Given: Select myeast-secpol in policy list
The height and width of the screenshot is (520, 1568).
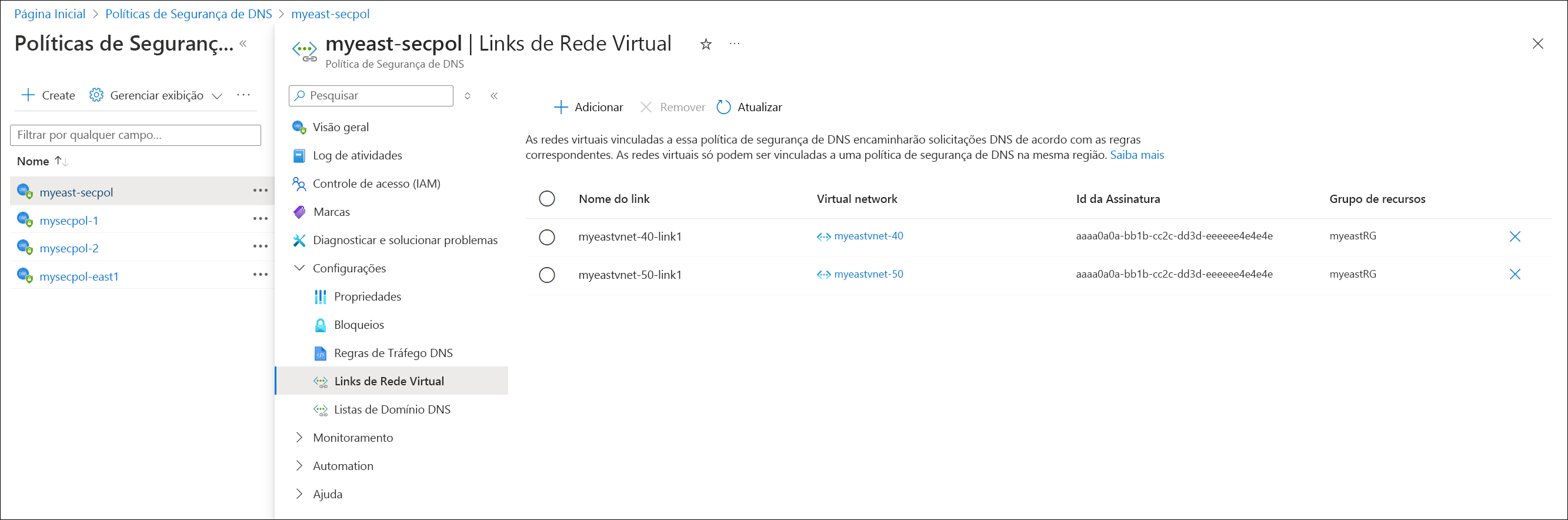Looking at the screenshot, I should click(76, 192).
